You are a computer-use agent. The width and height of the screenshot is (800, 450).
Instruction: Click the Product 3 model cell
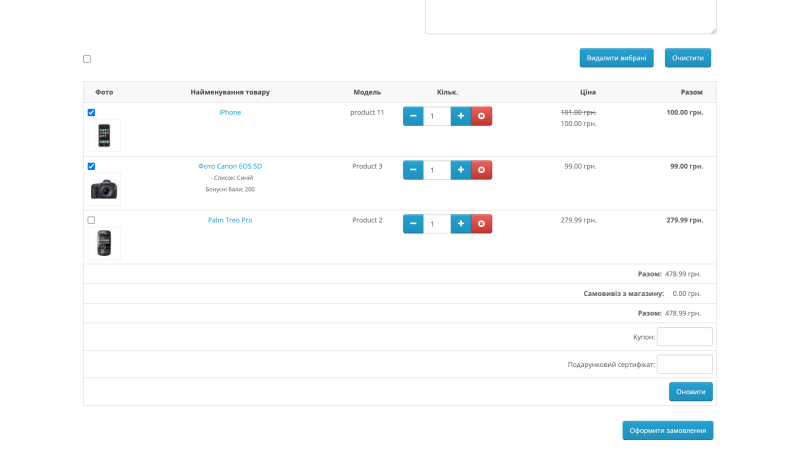click(x=367, y=166)
